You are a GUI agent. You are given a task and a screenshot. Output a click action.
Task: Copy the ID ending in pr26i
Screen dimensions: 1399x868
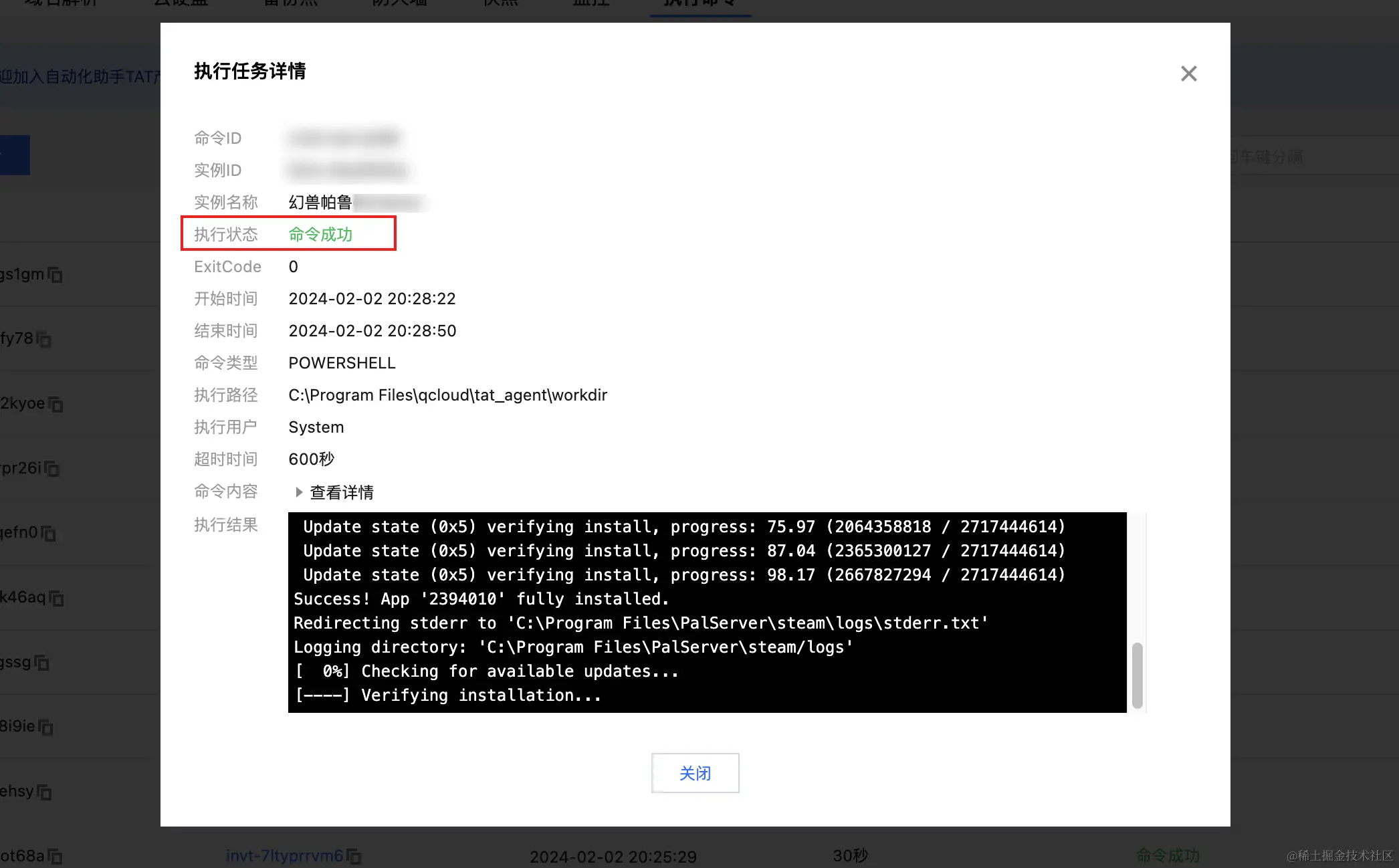coord(52,469)
